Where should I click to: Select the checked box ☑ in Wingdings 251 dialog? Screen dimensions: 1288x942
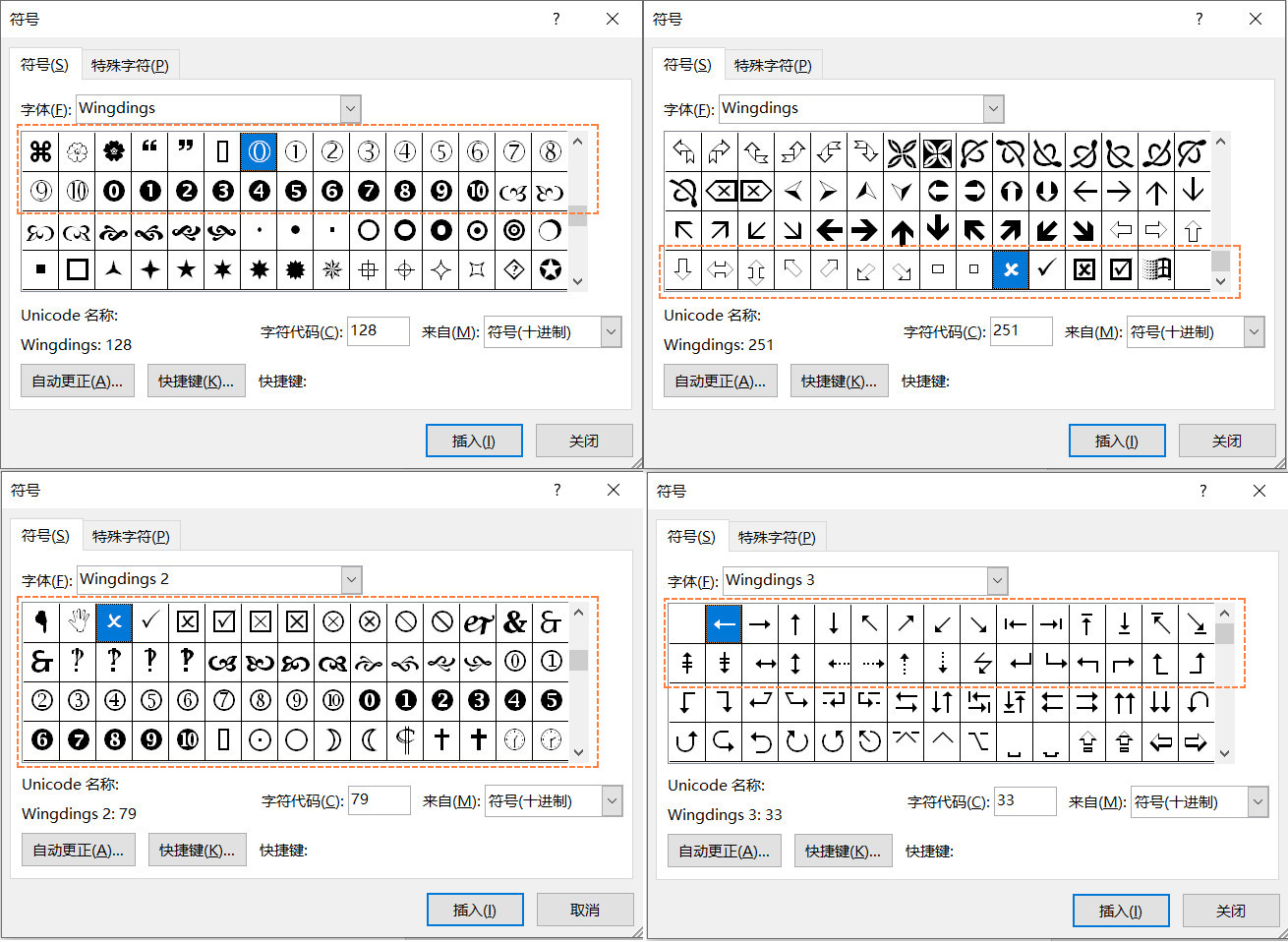click(1120, 269)
